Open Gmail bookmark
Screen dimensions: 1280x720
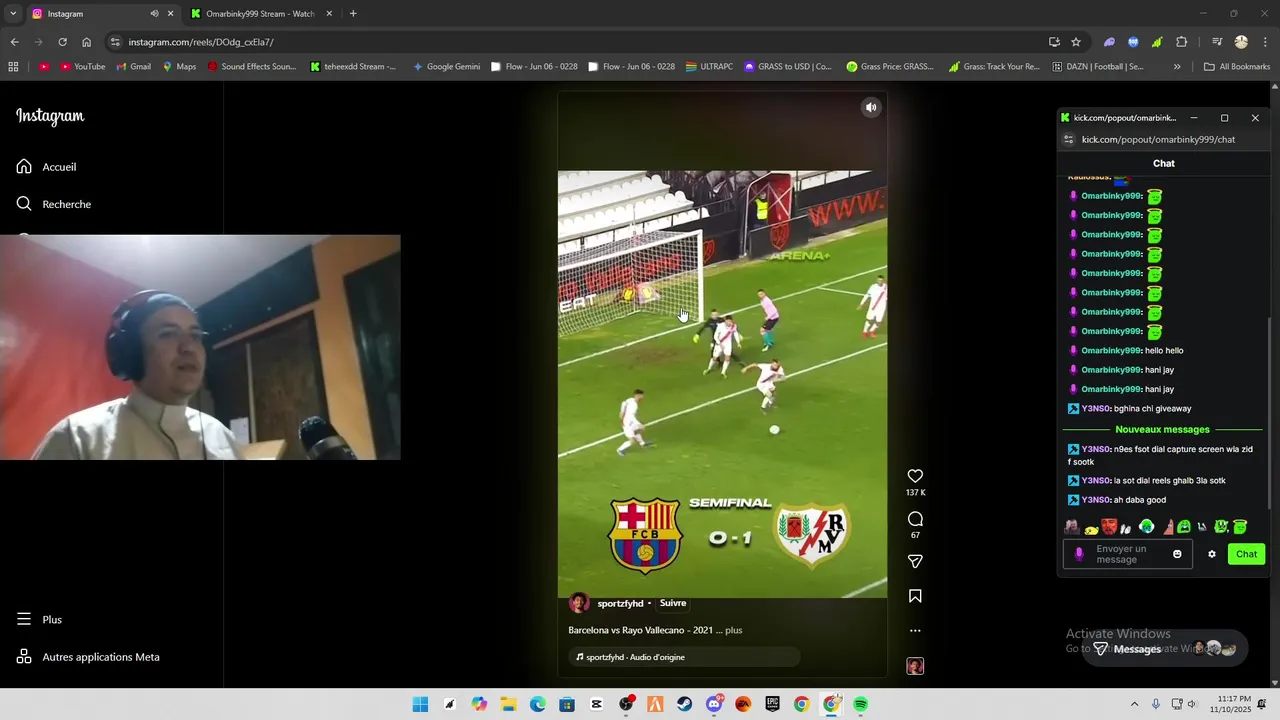click(x=133, y=67)
